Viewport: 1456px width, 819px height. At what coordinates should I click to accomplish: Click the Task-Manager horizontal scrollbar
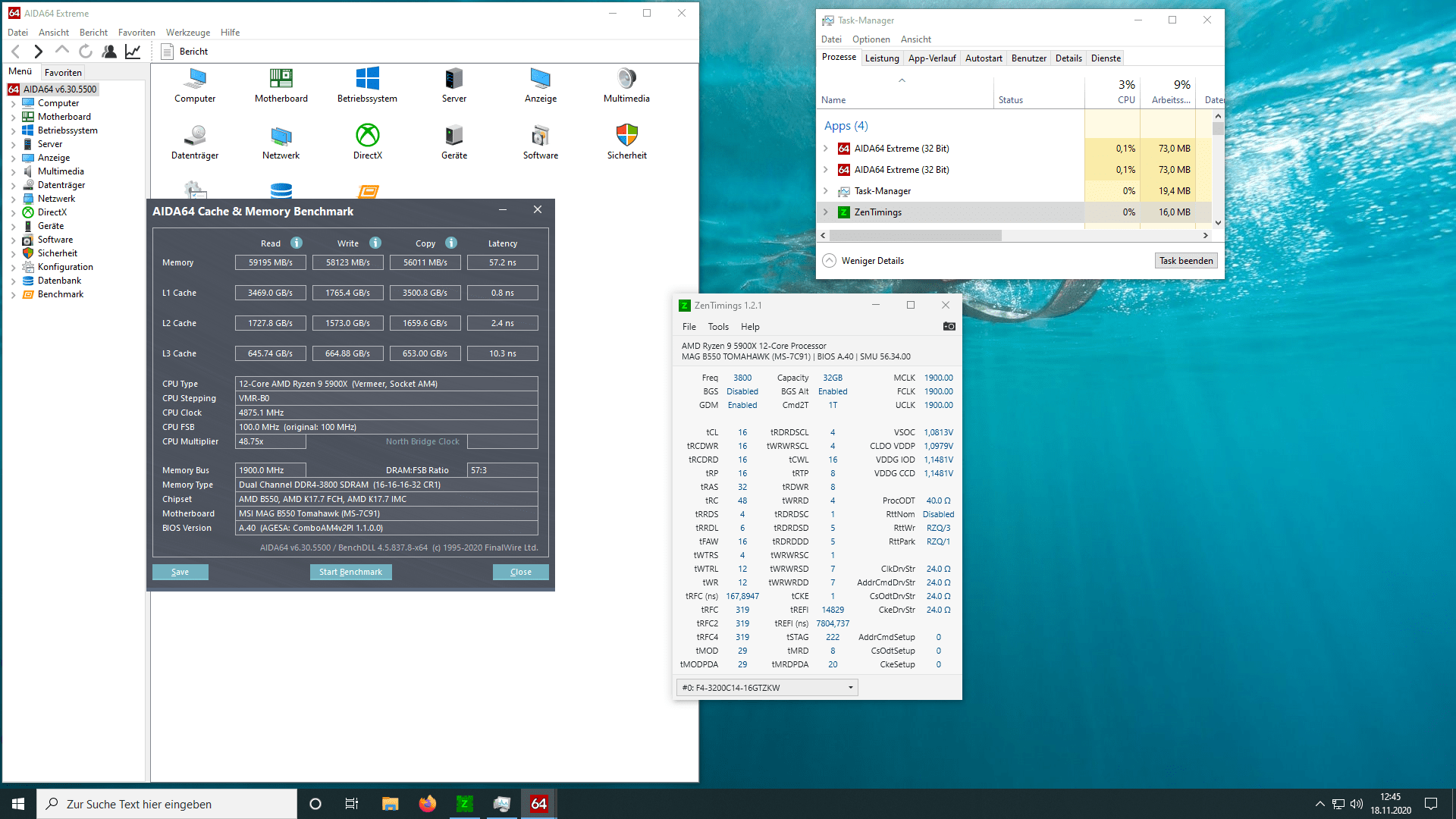(915, 236)
